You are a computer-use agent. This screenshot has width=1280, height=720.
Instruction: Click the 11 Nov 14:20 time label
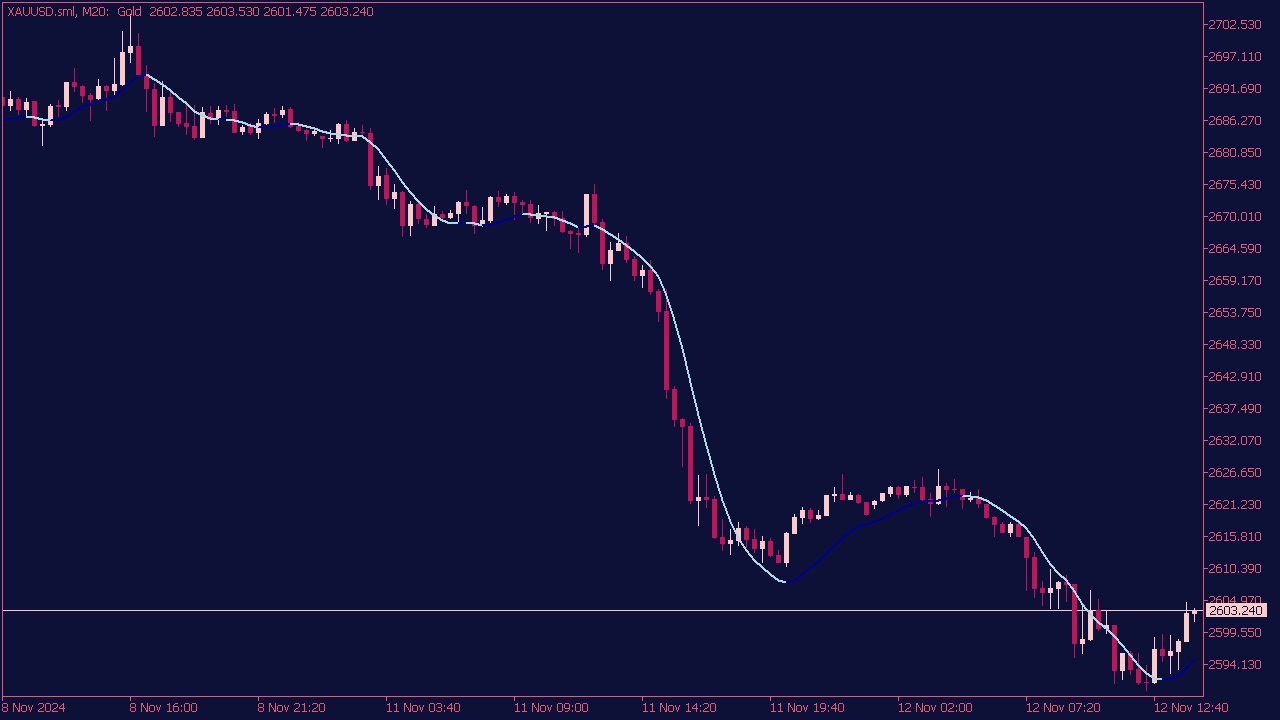point(679,708)
